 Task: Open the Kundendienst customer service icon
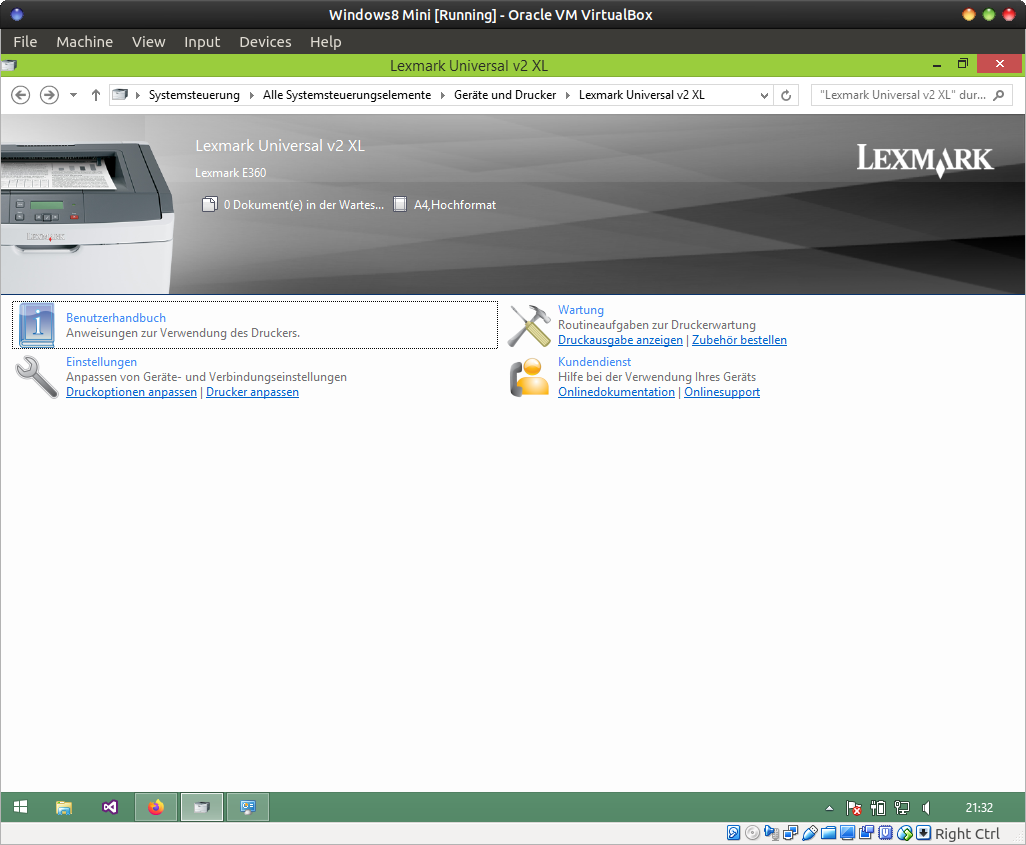529,377
